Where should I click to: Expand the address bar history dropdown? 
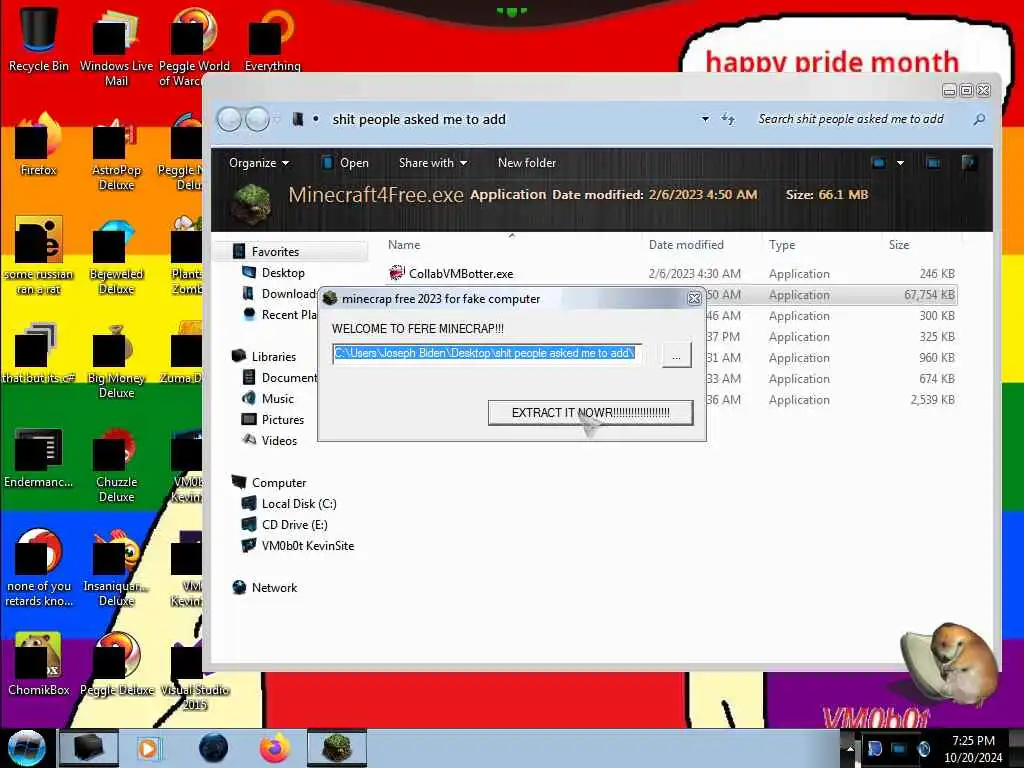coord(705,119)
